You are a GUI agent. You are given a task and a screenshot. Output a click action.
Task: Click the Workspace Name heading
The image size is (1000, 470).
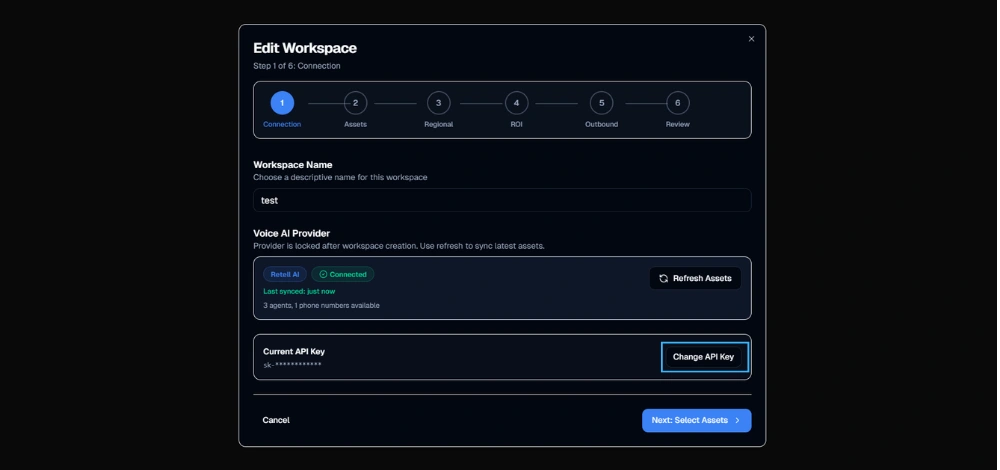293,165
